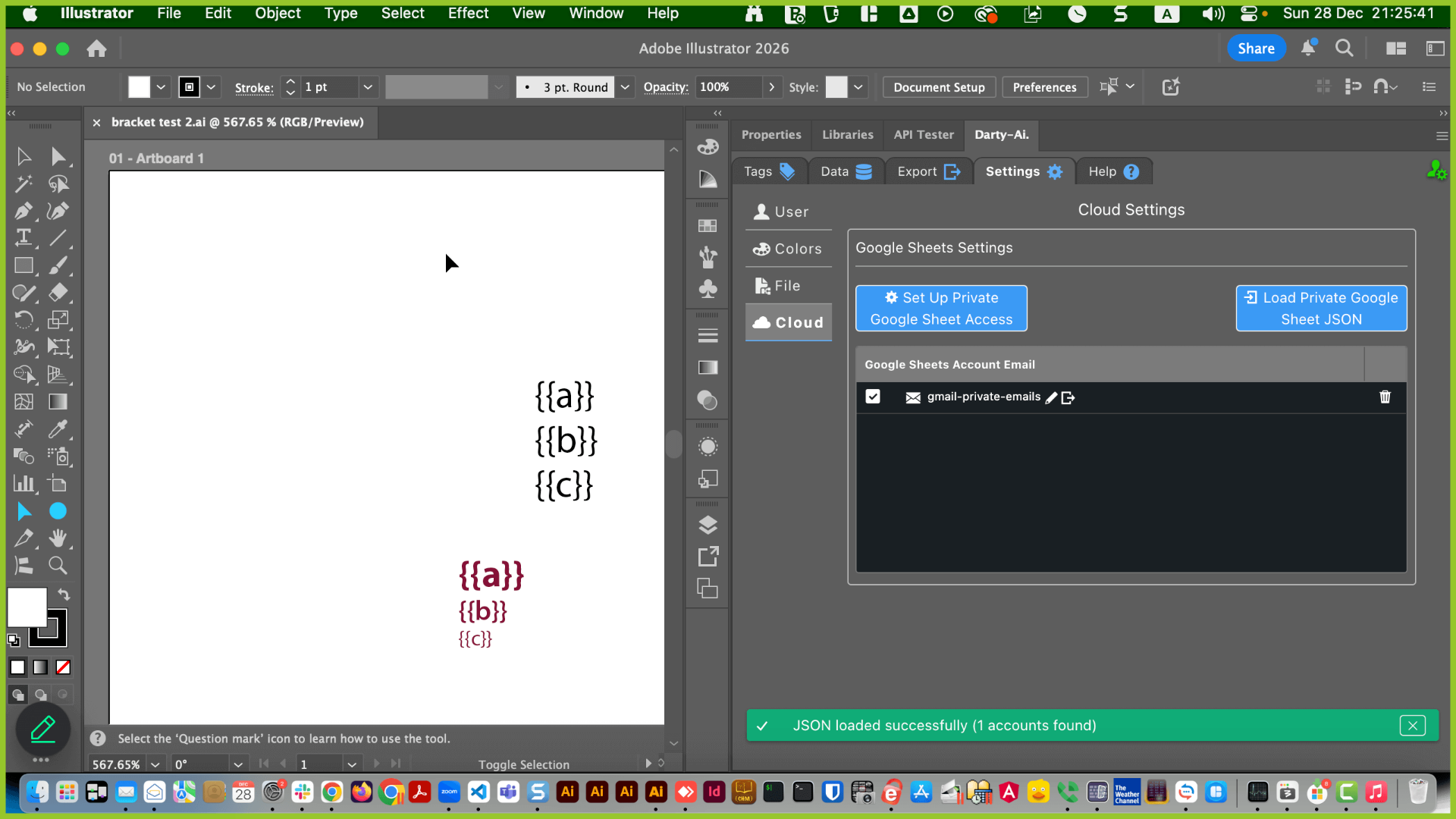Uncheck the gmail-private-emails checkbox
The height and width of the screenshot is (819, 1456).
873,397
